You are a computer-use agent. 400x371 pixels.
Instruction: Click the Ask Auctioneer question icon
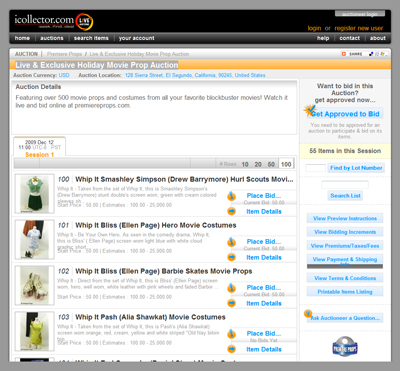pos(308,313)
